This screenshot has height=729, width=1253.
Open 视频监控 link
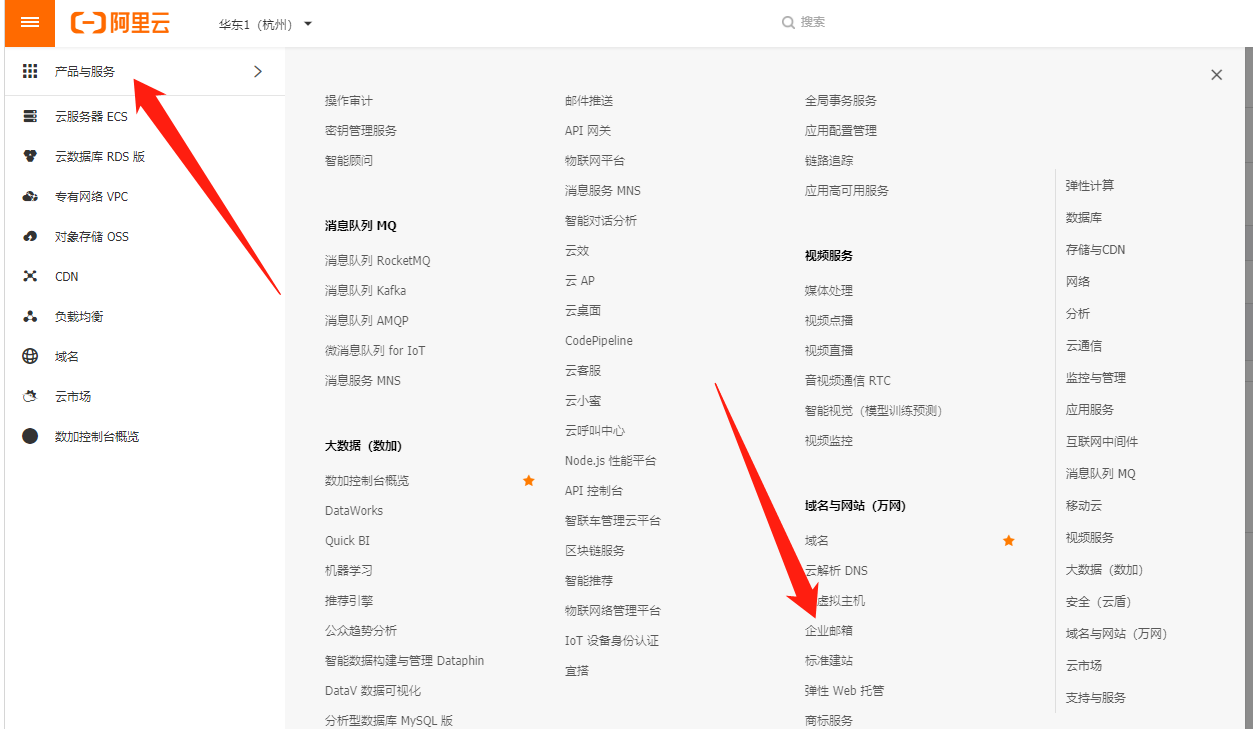point(829,441)
